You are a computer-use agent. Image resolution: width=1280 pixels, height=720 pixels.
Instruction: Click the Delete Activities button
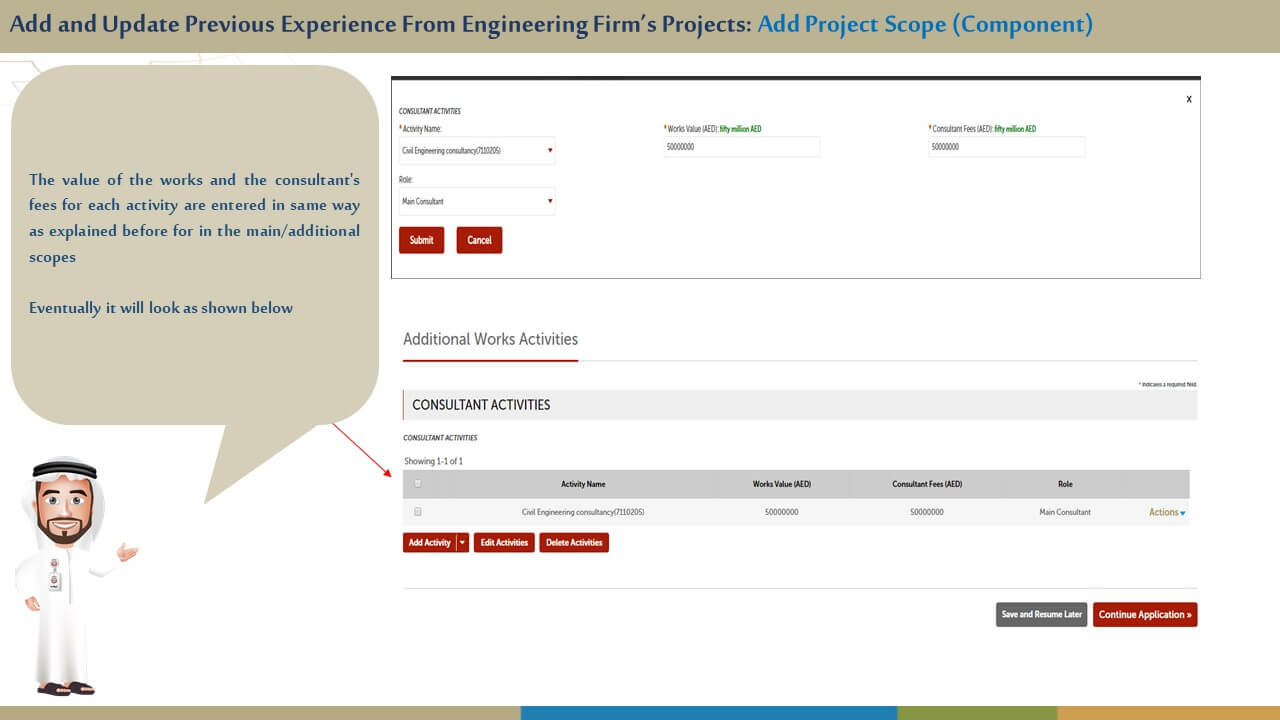coord(574,543)
